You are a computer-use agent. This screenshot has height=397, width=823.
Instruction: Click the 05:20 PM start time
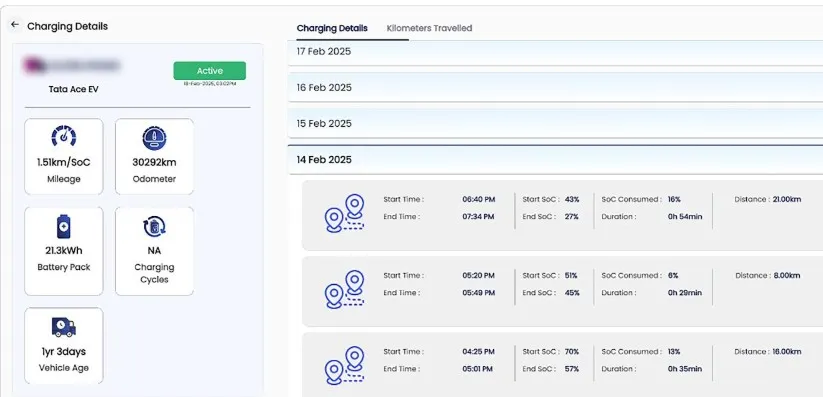click(479, 276)
